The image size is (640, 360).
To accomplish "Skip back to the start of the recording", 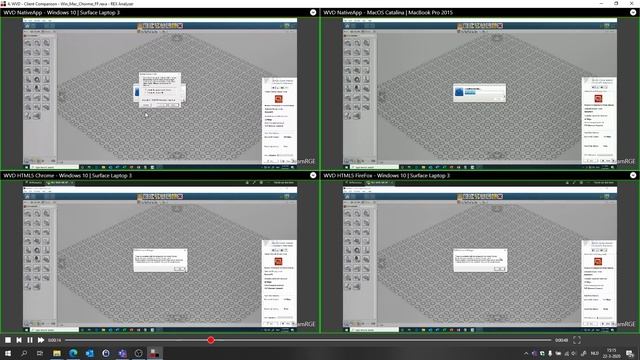I will click(x=19, y=340).
